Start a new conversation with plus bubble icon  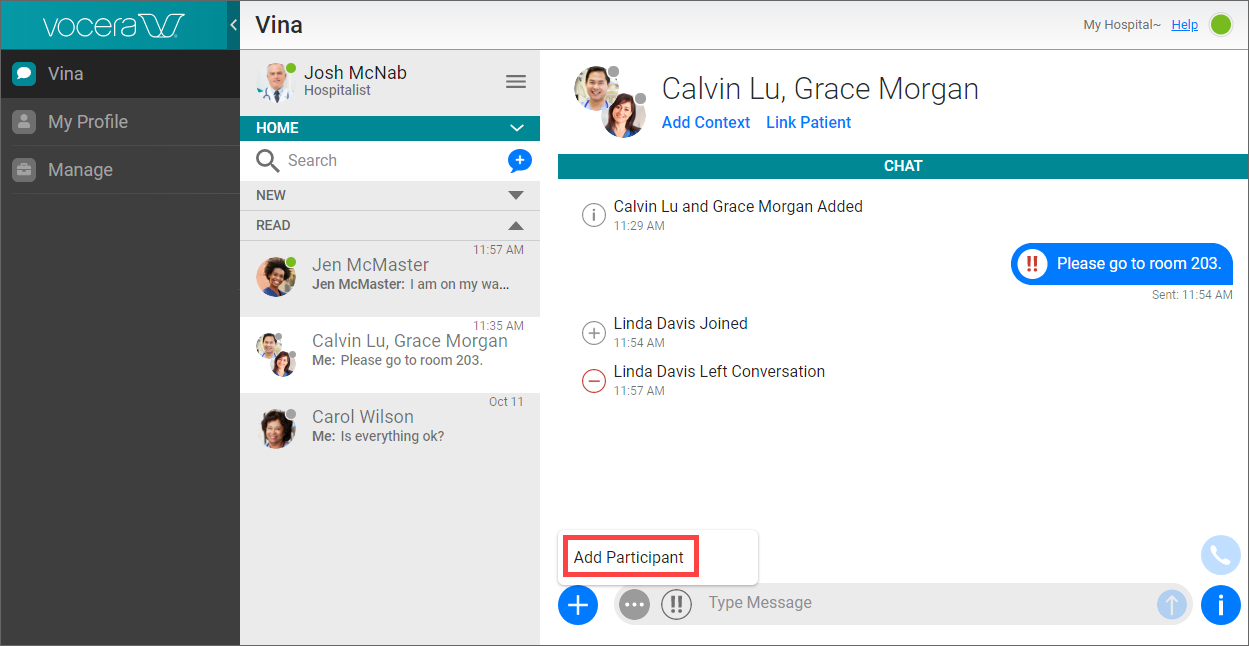point(520,160)
